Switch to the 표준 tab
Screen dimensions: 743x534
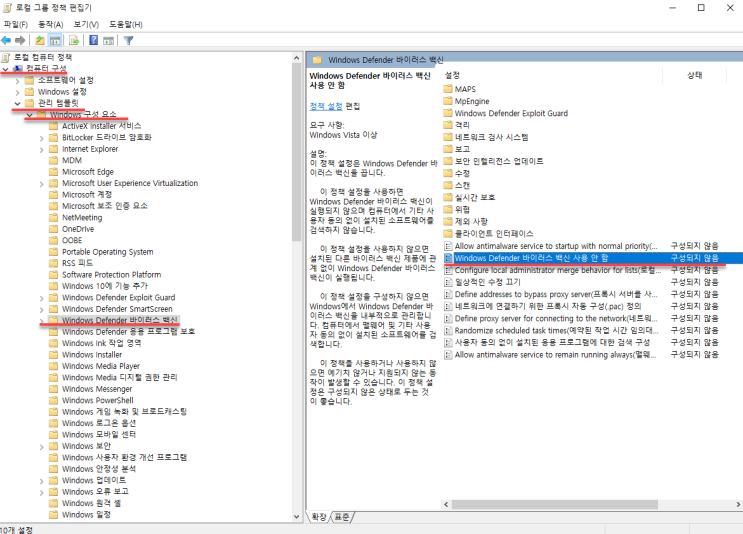[342, 516]
